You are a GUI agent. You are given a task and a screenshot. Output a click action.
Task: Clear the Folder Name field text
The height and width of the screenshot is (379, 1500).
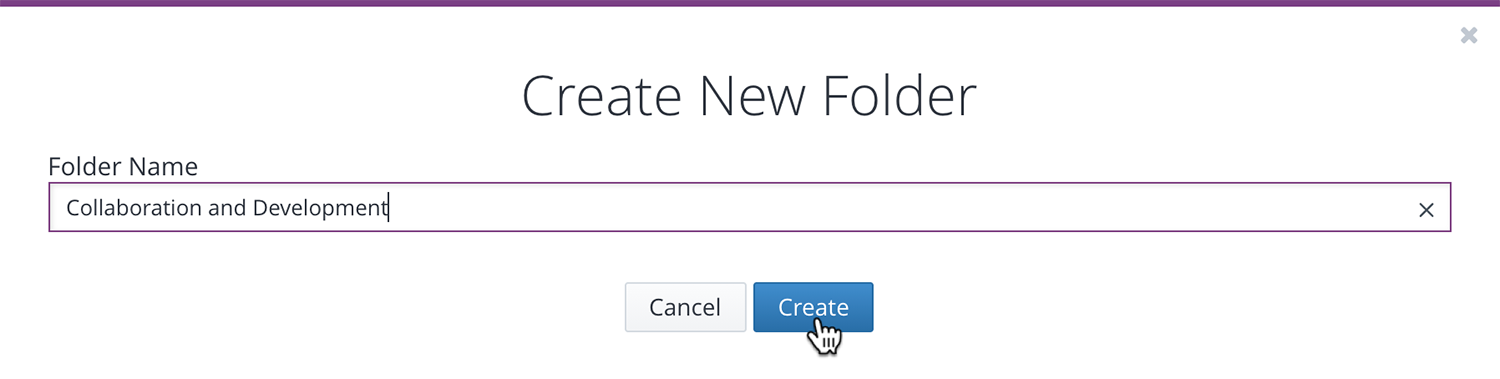[x=1427, y=210]
